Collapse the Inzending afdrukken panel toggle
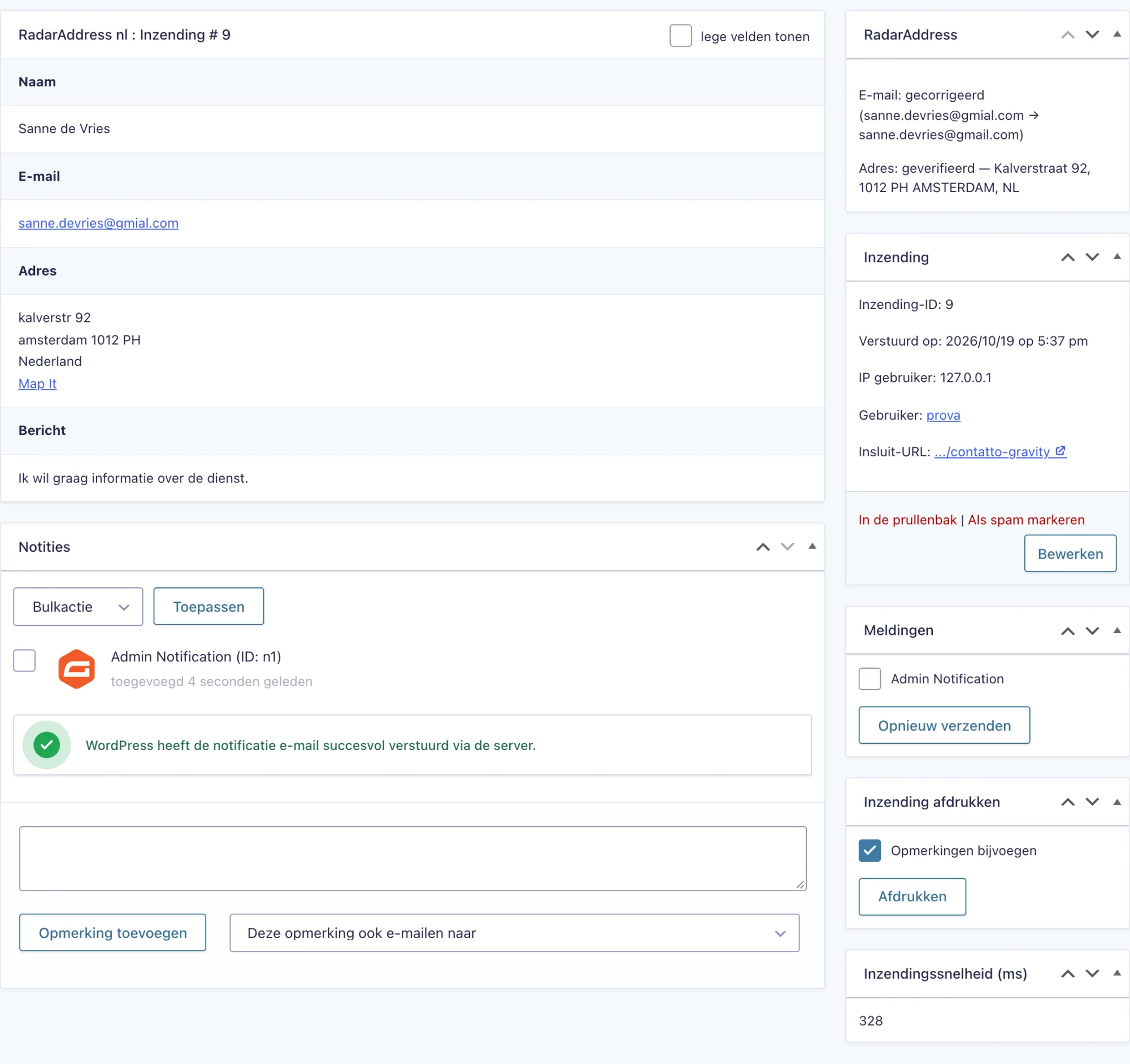The width and height of the screenshot is (1130, 1064). 1116,802
